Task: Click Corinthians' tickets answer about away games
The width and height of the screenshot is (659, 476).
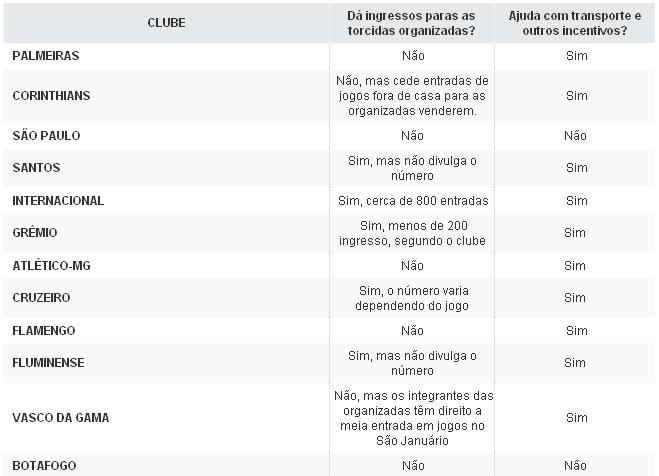Action: tap(412, 96)
